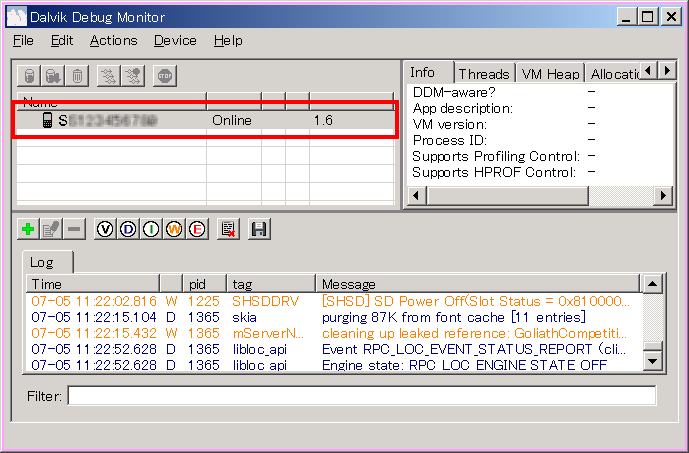Image resolution: width=689 pixels, height=453 pixels.
Task: Switch to the VM Heap tab
Action: (x=548, y=74)
